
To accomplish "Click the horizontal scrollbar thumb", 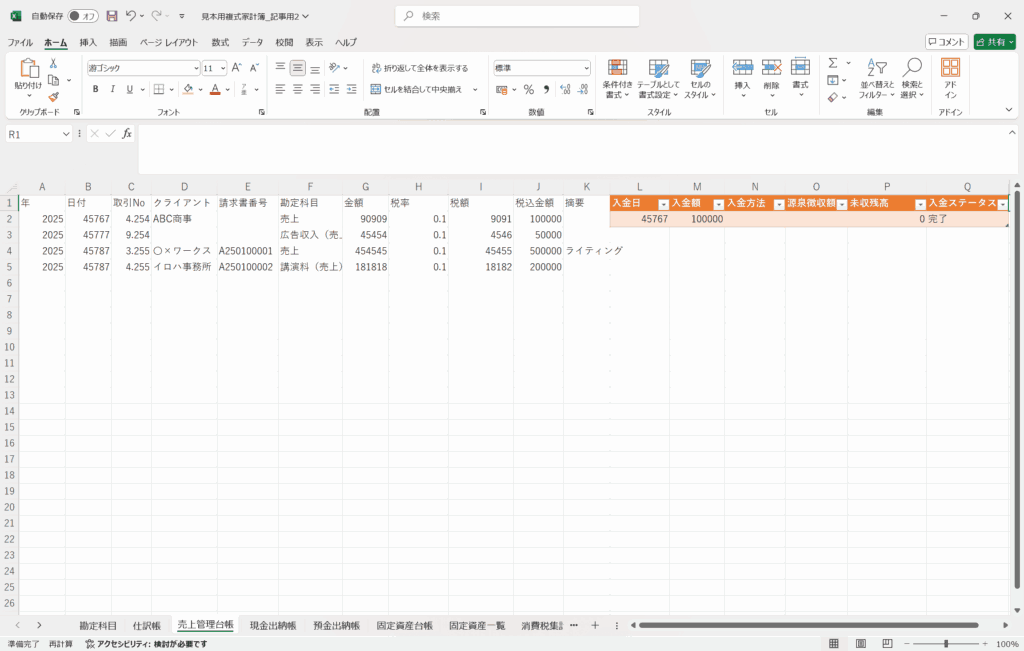I will pos(808,626).
